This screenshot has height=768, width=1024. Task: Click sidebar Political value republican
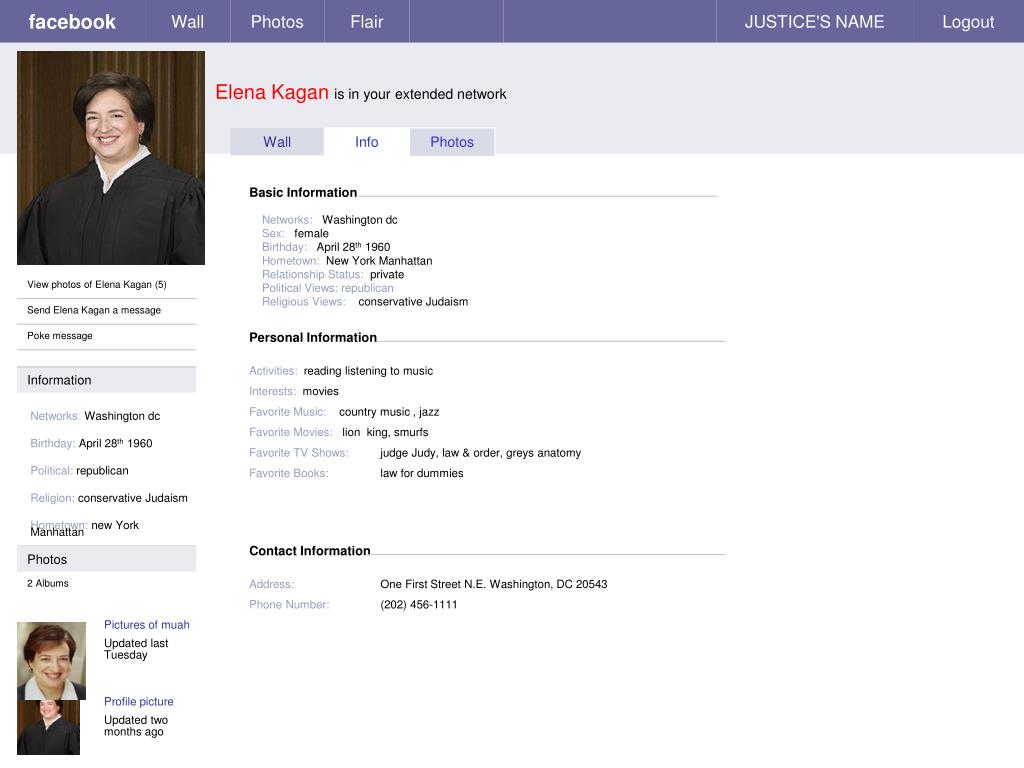(x=103, y=470)
